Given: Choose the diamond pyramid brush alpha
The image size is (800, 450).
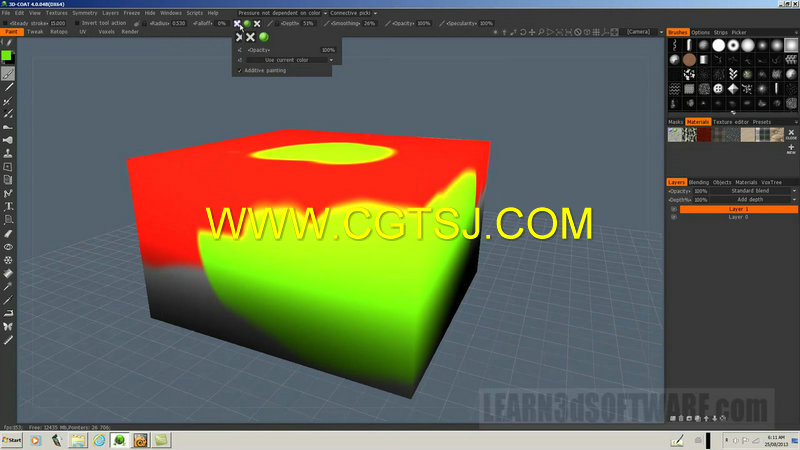Looking at the screenshot, I should (x=733, y=89).
